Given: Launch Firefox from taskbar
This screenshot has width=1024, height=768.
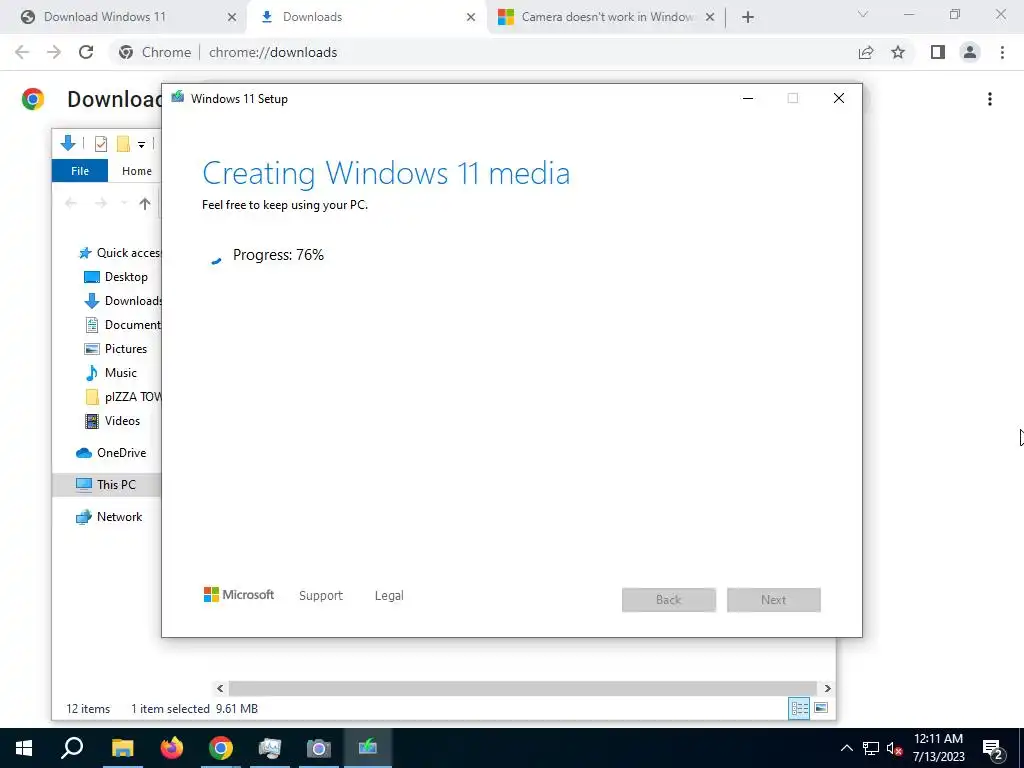Looking at the screenshot, I should pos(172,748).
